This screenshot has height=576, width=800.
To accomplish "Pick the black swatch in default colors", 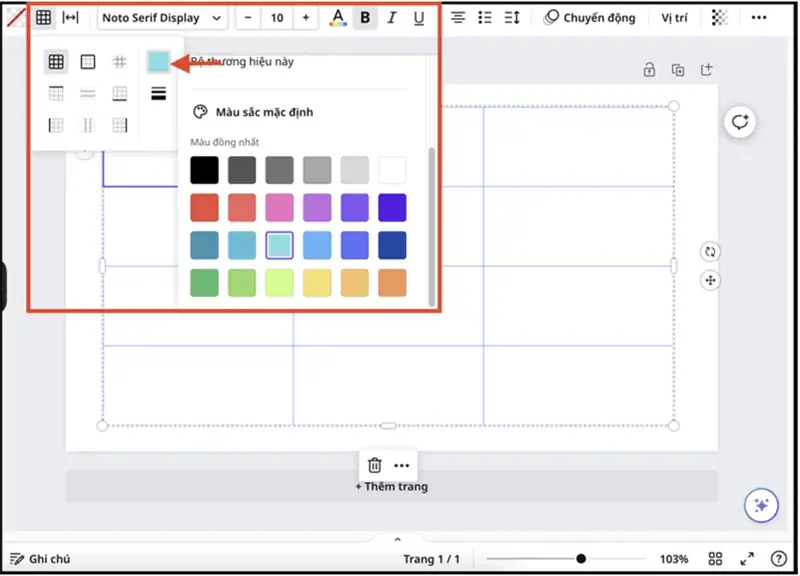I will (204, 170).
